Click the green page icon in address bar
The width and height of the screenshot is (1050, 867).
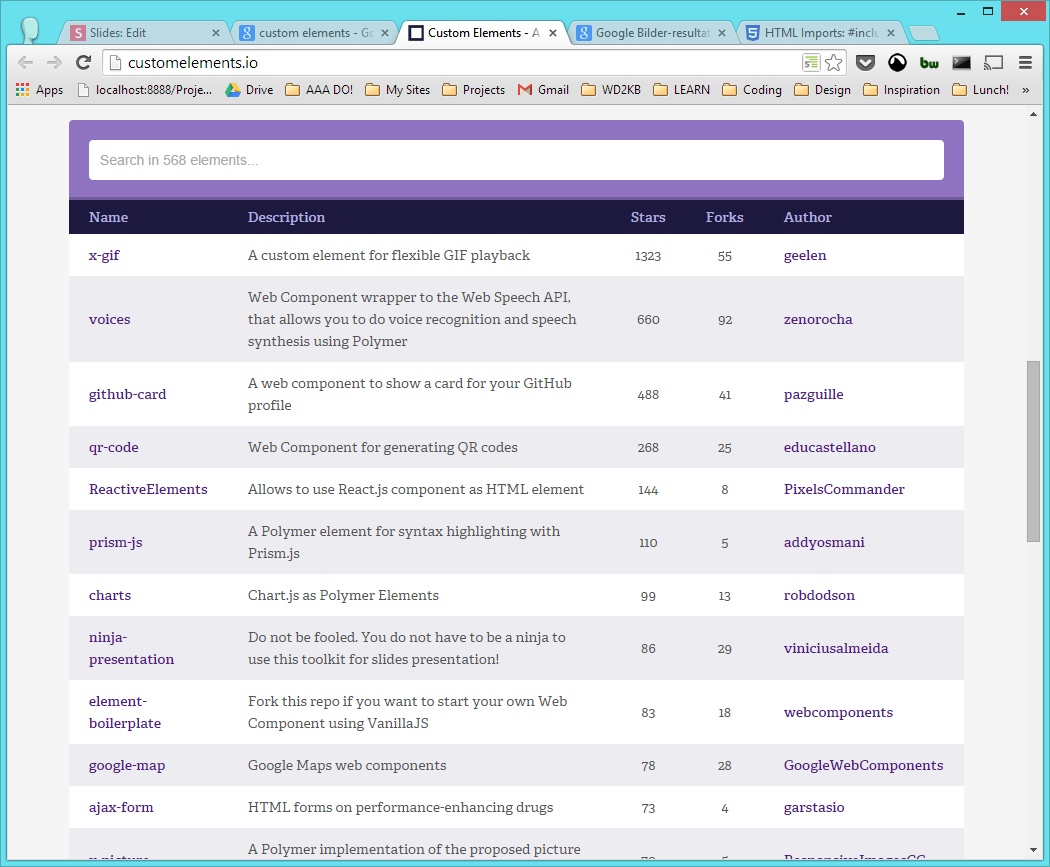811,63
